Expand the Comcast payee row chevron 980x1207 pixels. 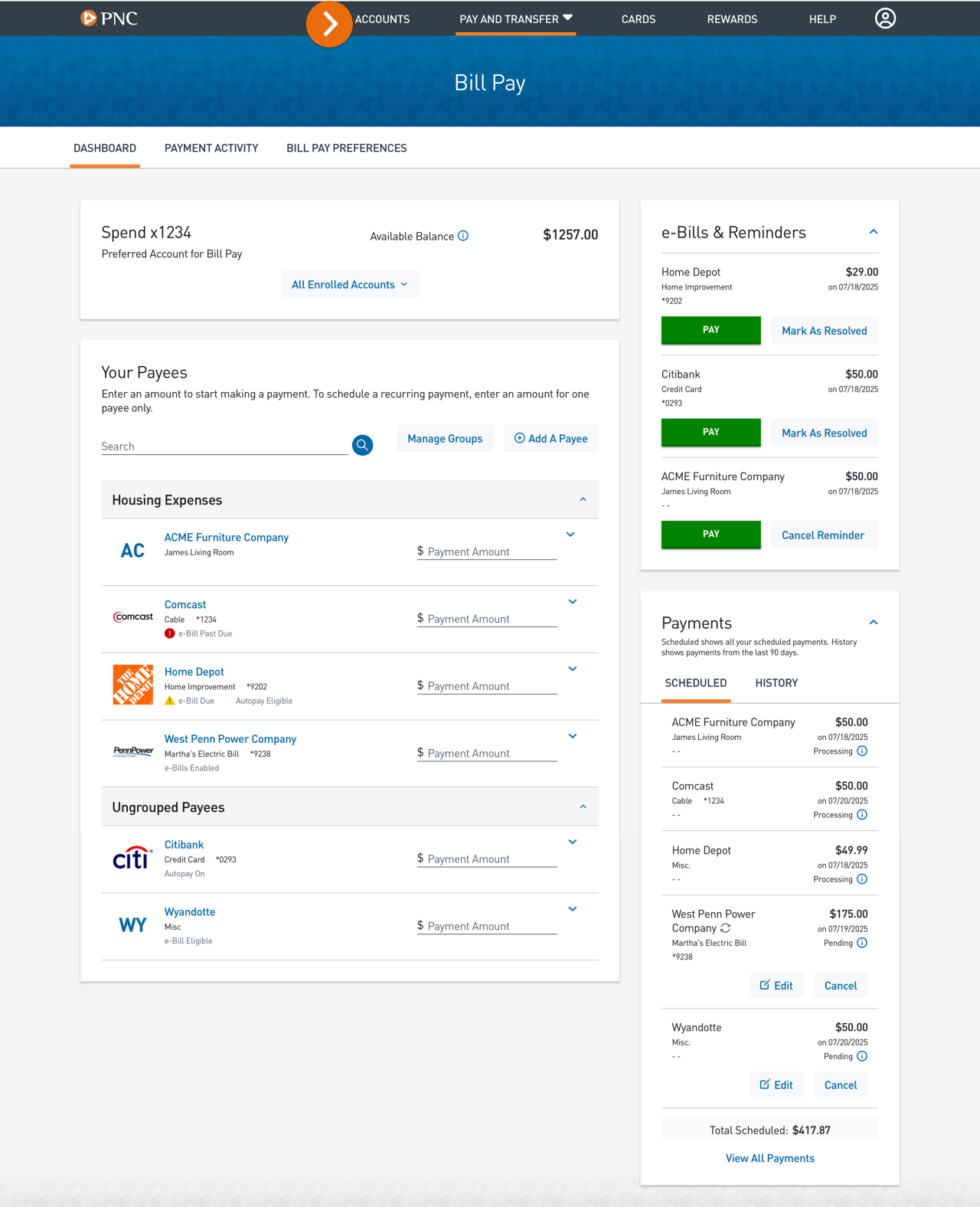point(573,601)
